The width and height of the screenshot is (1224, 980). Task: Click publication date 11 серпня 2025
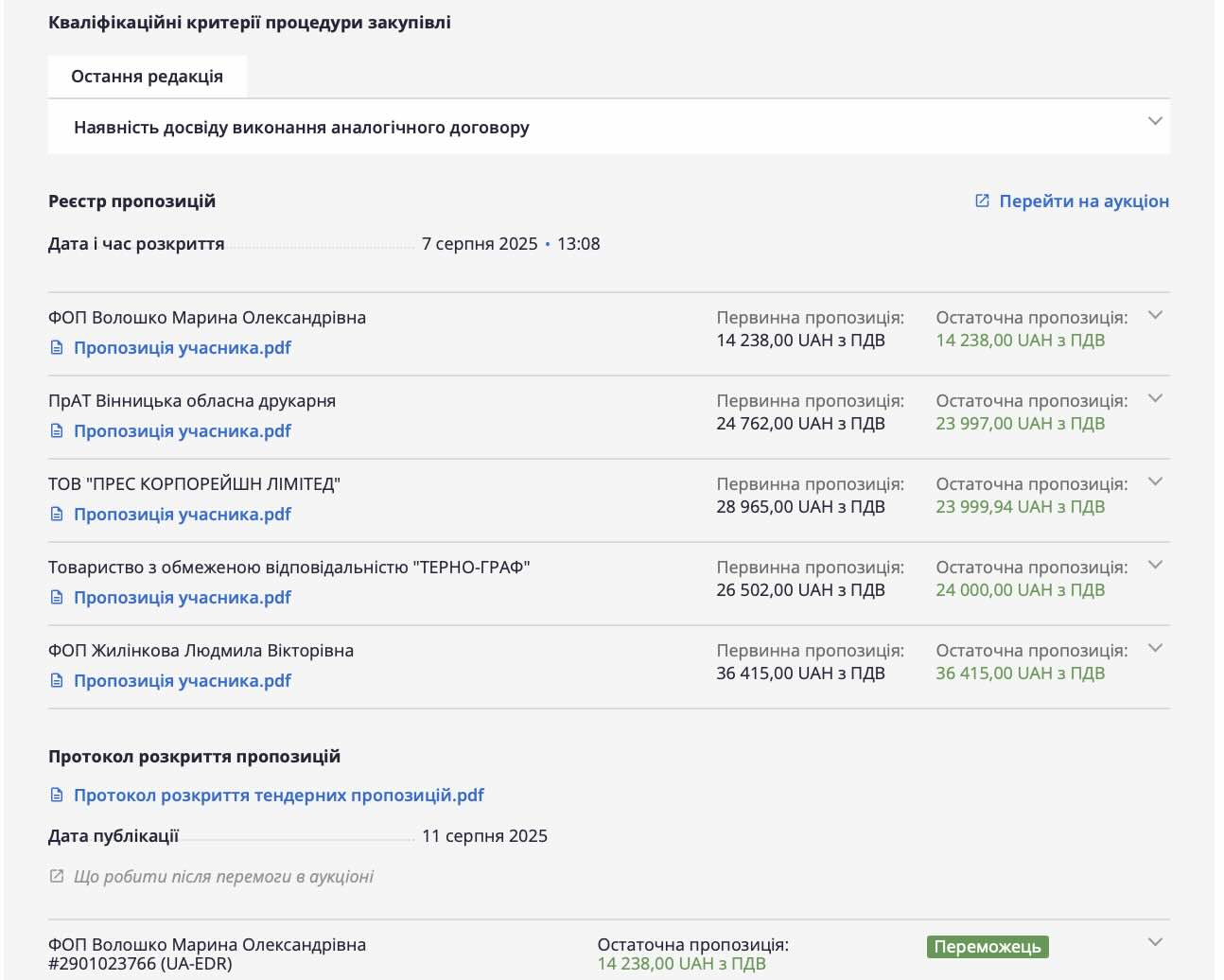[485, 836]
